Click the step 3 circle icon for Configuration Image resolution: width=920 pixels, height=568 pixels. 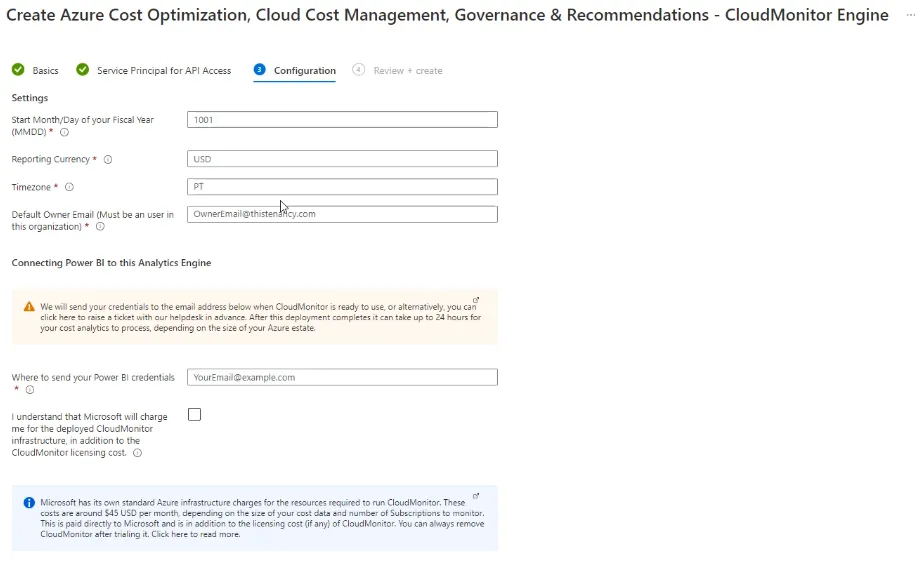(x=259, y=70)
